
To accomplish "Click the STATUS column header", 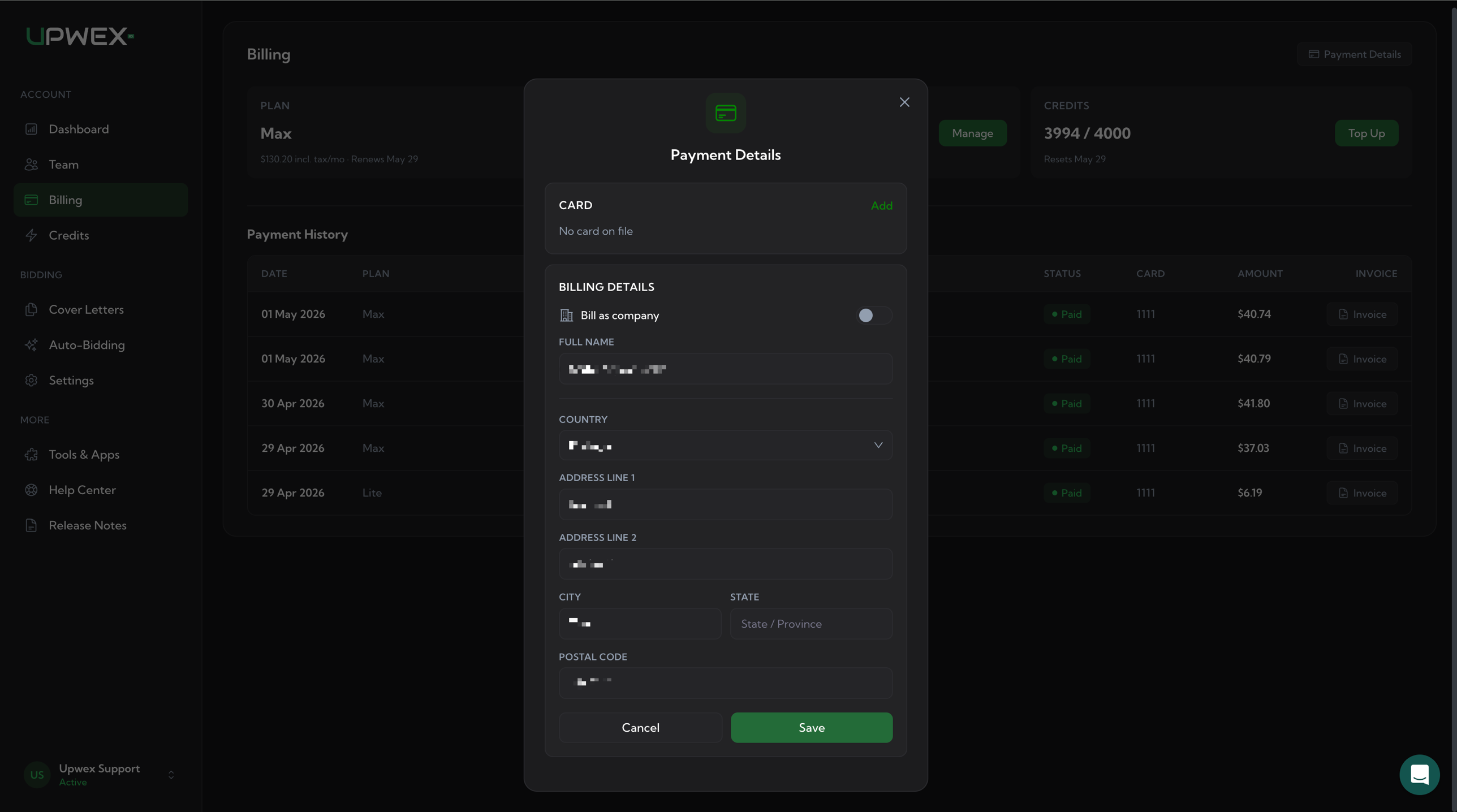I will (x=1062, y=274).
